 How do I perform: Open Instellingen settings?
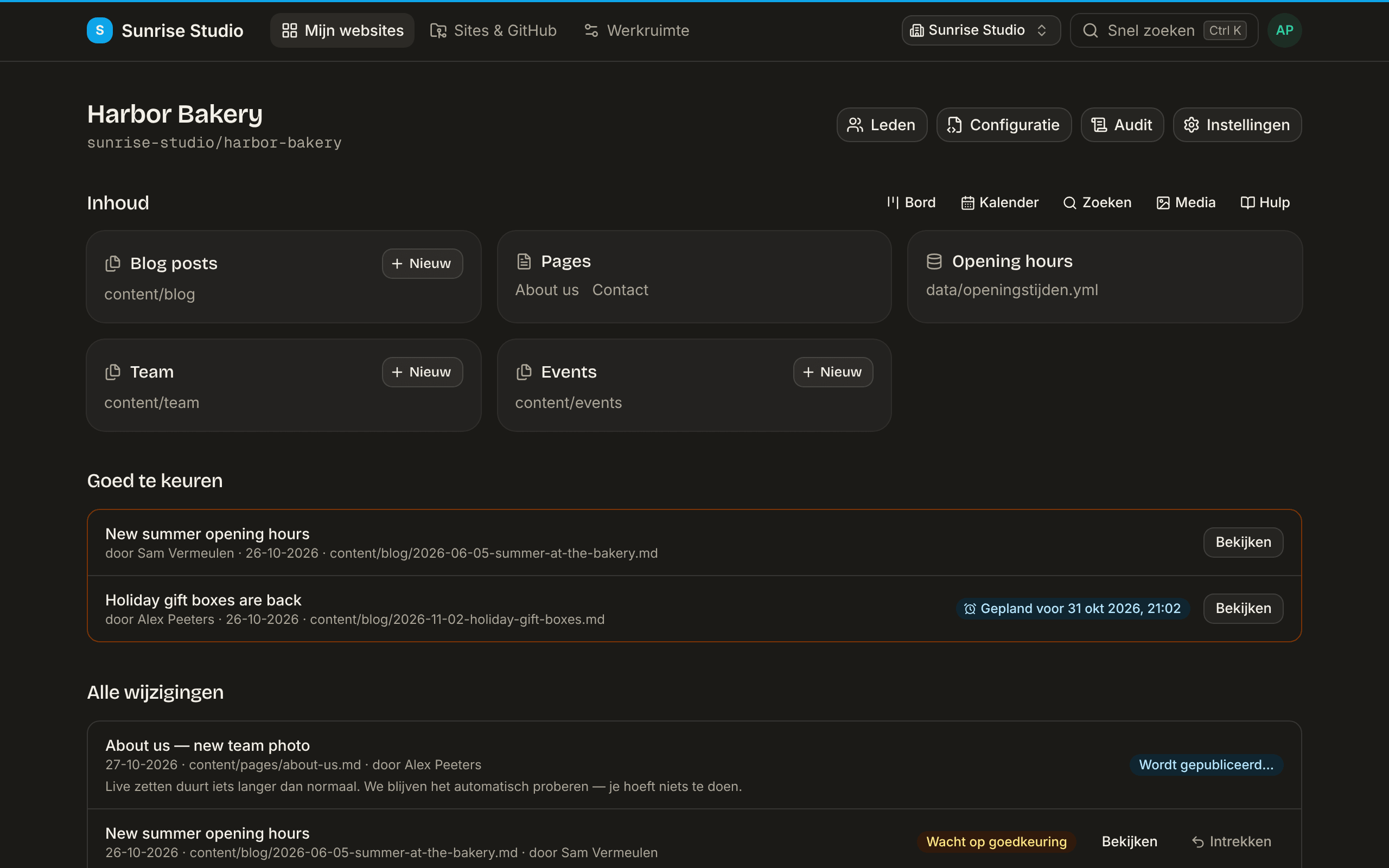[1237, 125]
